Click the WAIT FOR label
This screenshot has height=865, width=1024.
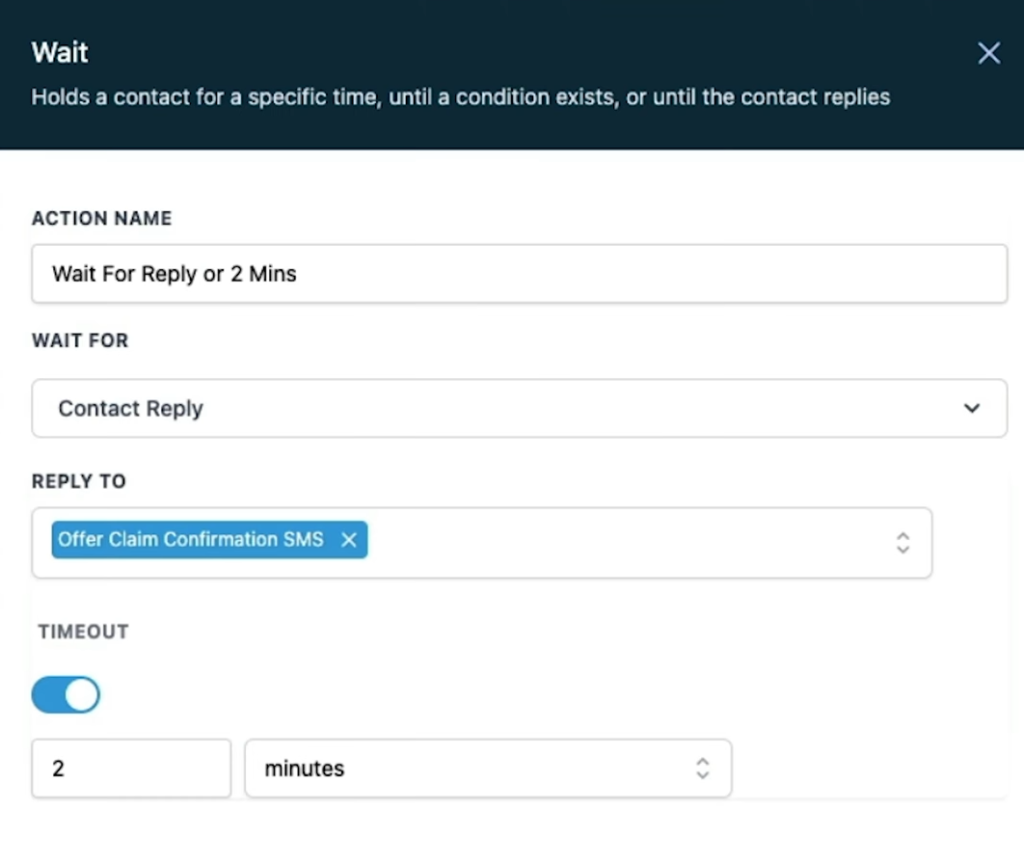[80, 340]
